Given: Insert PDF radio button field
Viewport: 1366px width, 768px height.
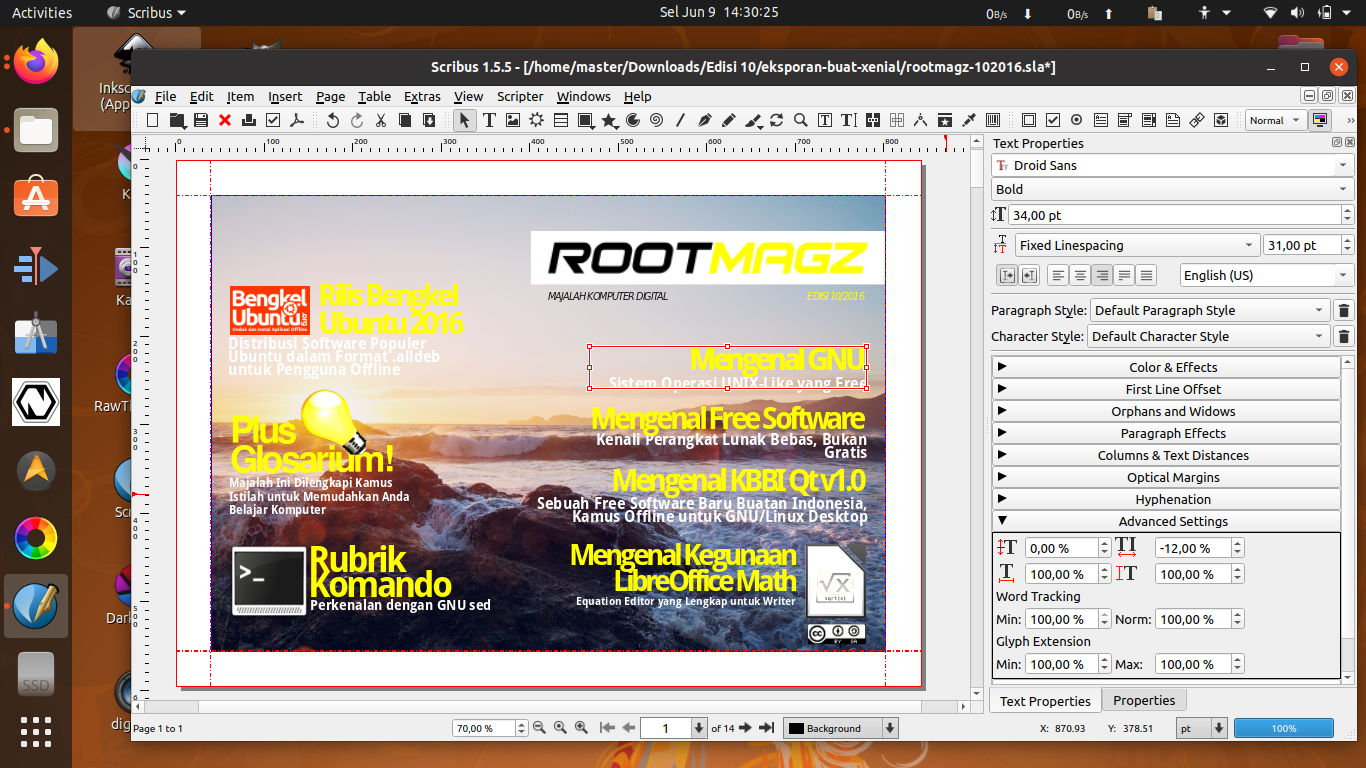Looking at the screenshot, I should tap(1077, 120).
